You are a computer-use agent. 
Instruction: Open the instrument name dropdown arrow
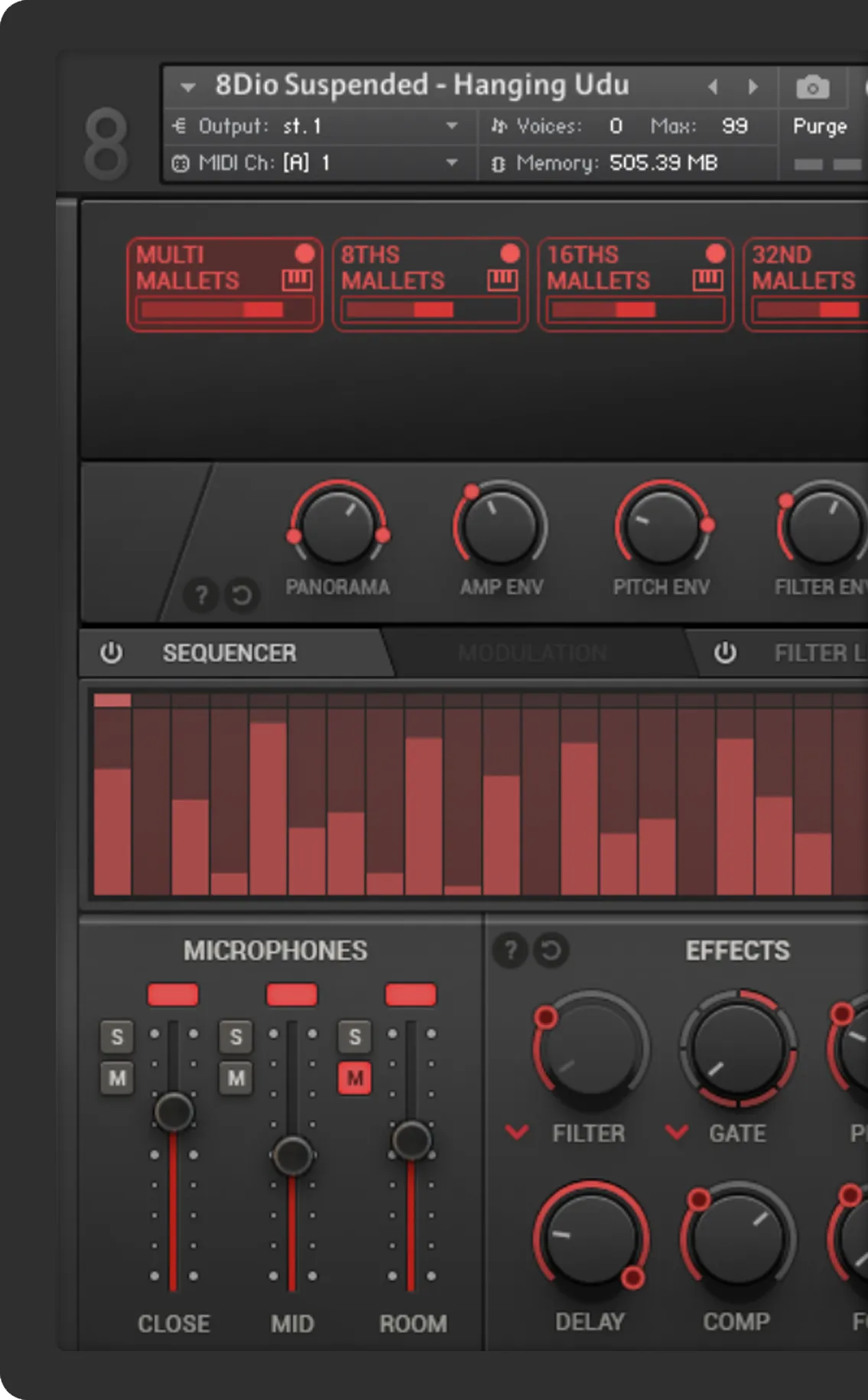[188, 87]
